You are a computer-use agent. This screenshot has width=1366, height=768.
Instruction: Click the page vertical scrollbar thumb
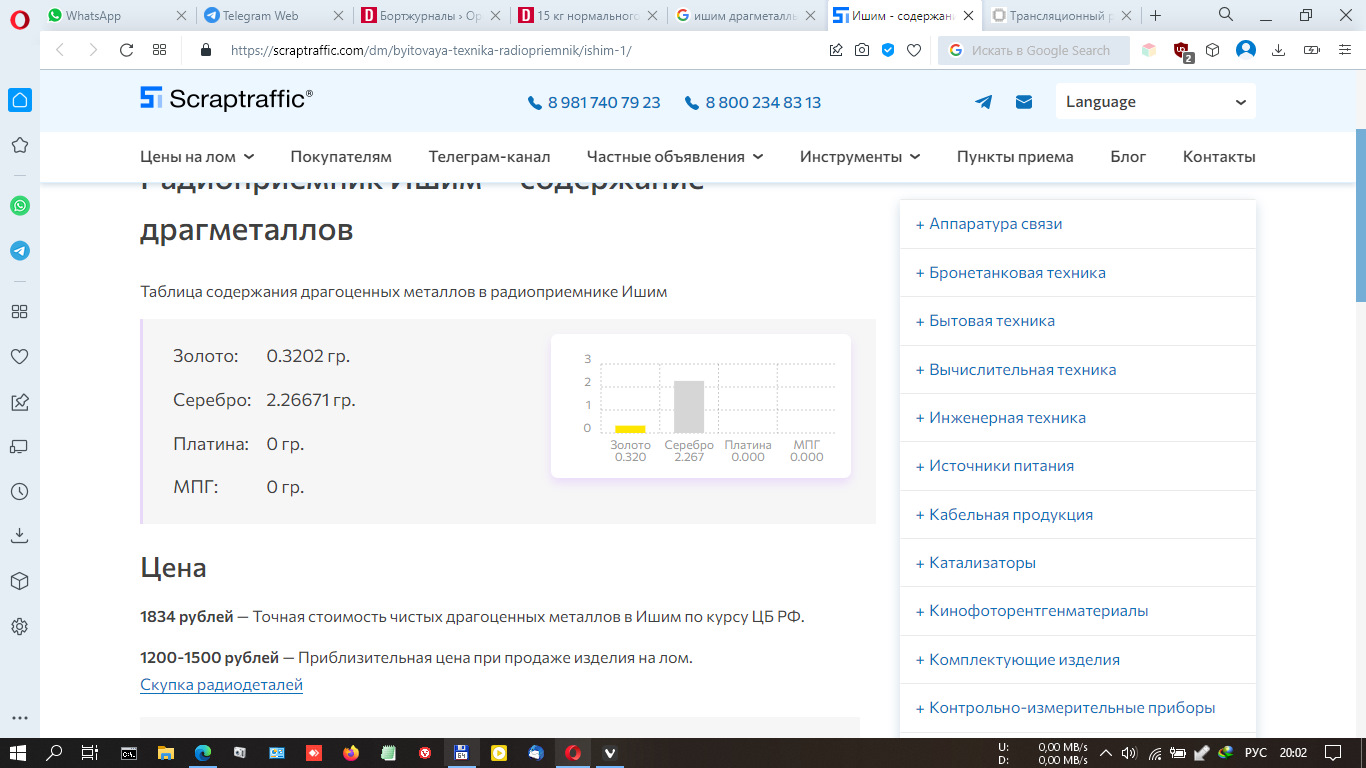point(1360,214)
